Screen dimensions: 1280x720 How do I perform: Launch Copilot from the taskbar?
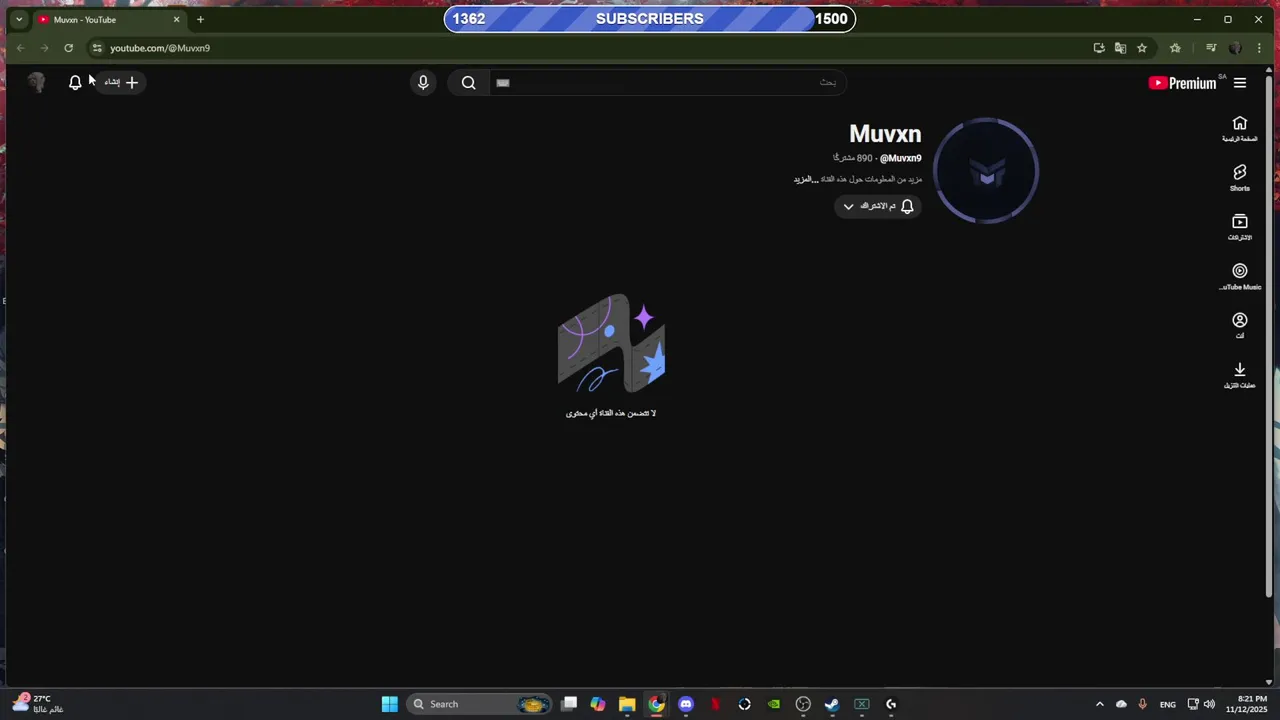598,704
